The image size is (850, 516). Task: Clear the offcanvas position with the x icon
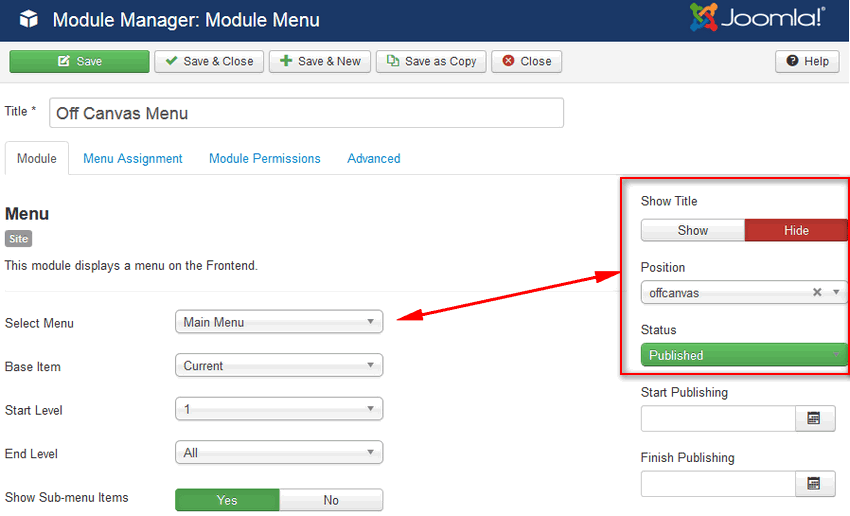(817, 293)
